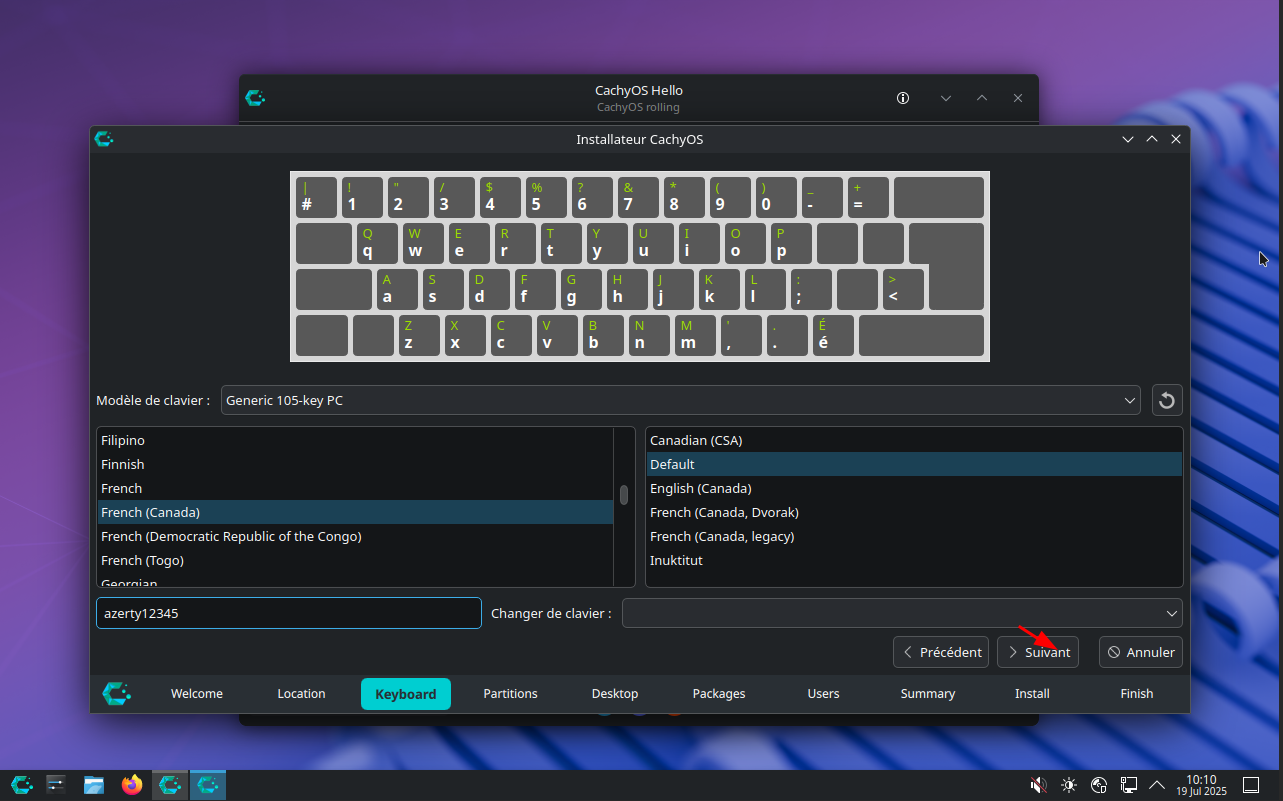This screenshot has height=801, width=1283.
Task: Open Firefox from the taskbar
Action: click(x=132, y=785)
